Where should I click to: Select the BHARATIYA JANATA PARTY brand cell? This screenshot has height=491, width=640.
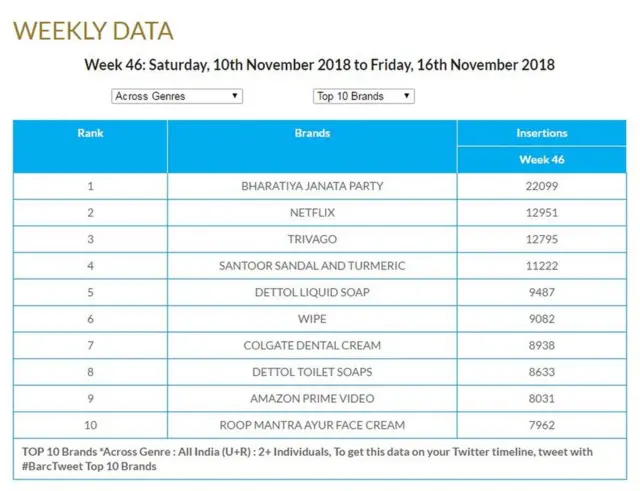coord(312,186)
